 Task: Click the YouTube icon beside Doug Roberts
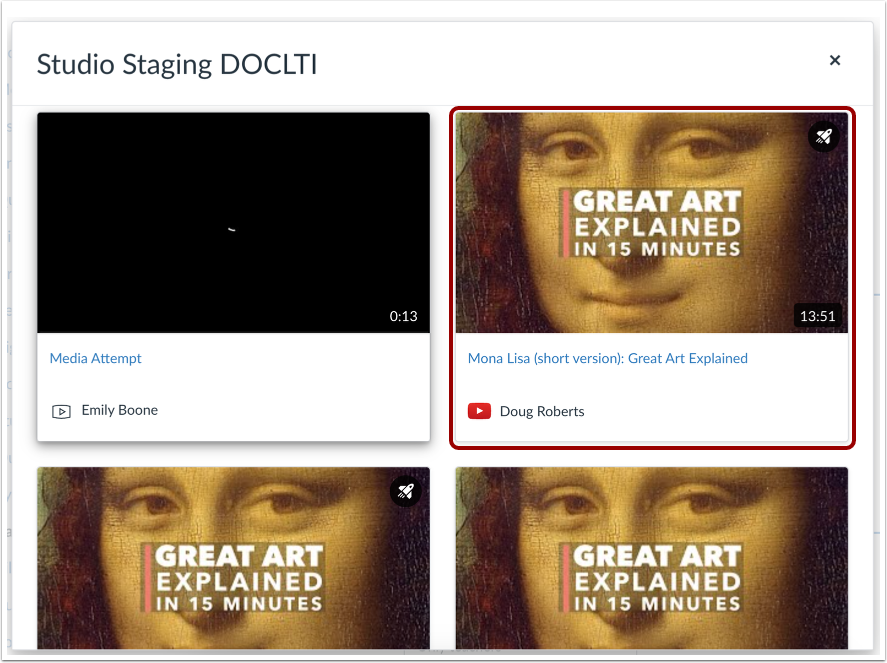pyautogui.click(x=479, y=411)
